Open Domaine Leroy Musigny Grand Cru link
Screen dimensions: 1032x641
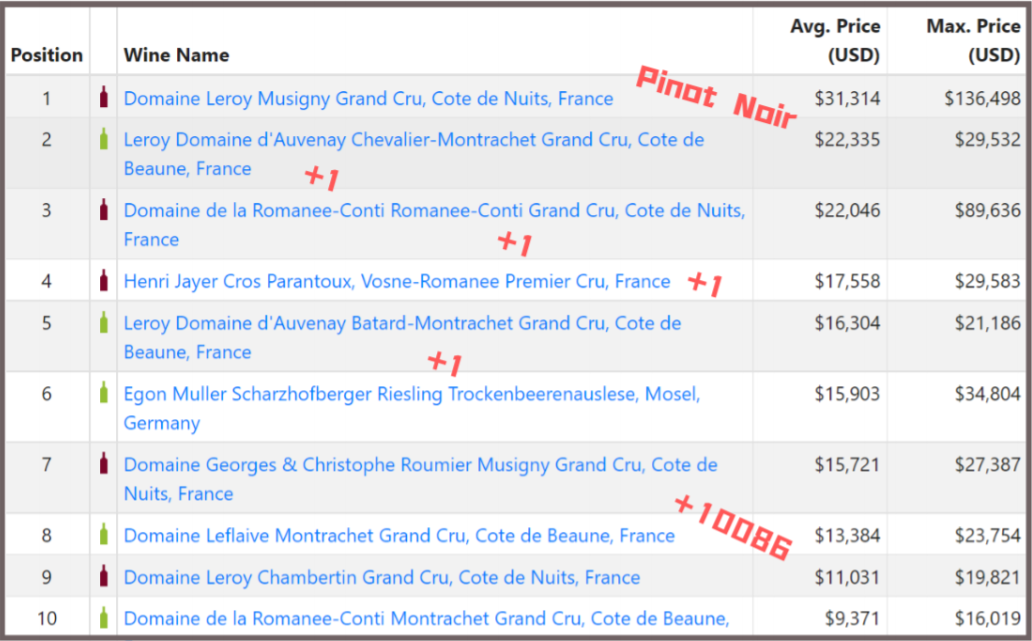coord(368,99)
